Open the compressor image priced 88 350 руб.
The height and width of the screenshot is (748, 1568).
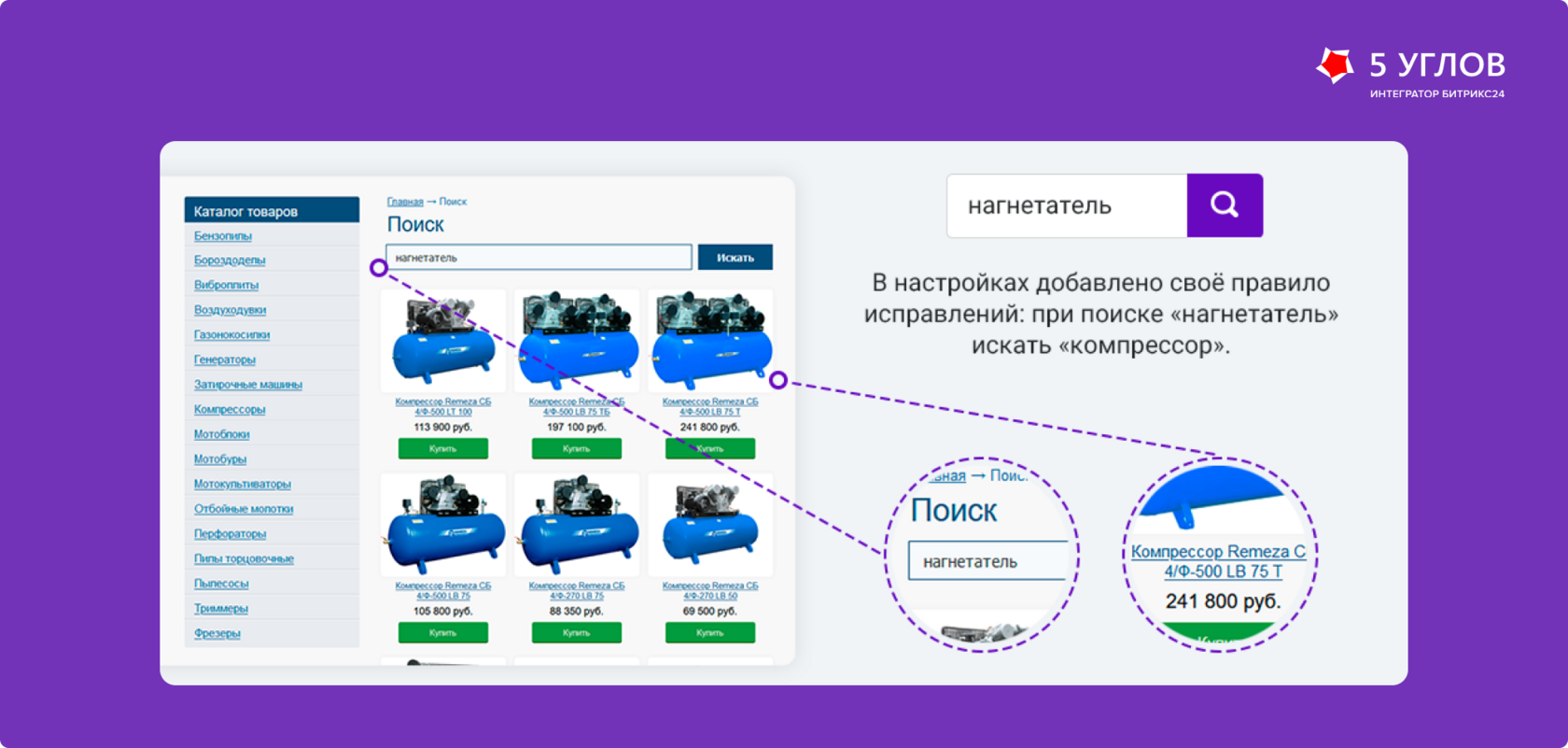[x=577, y=525]
